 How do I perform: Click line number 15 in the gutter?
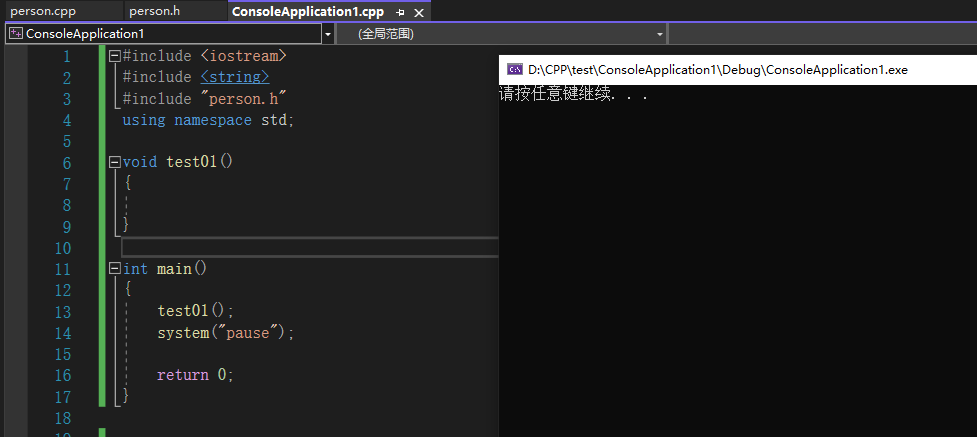click(x=63, y=354)
